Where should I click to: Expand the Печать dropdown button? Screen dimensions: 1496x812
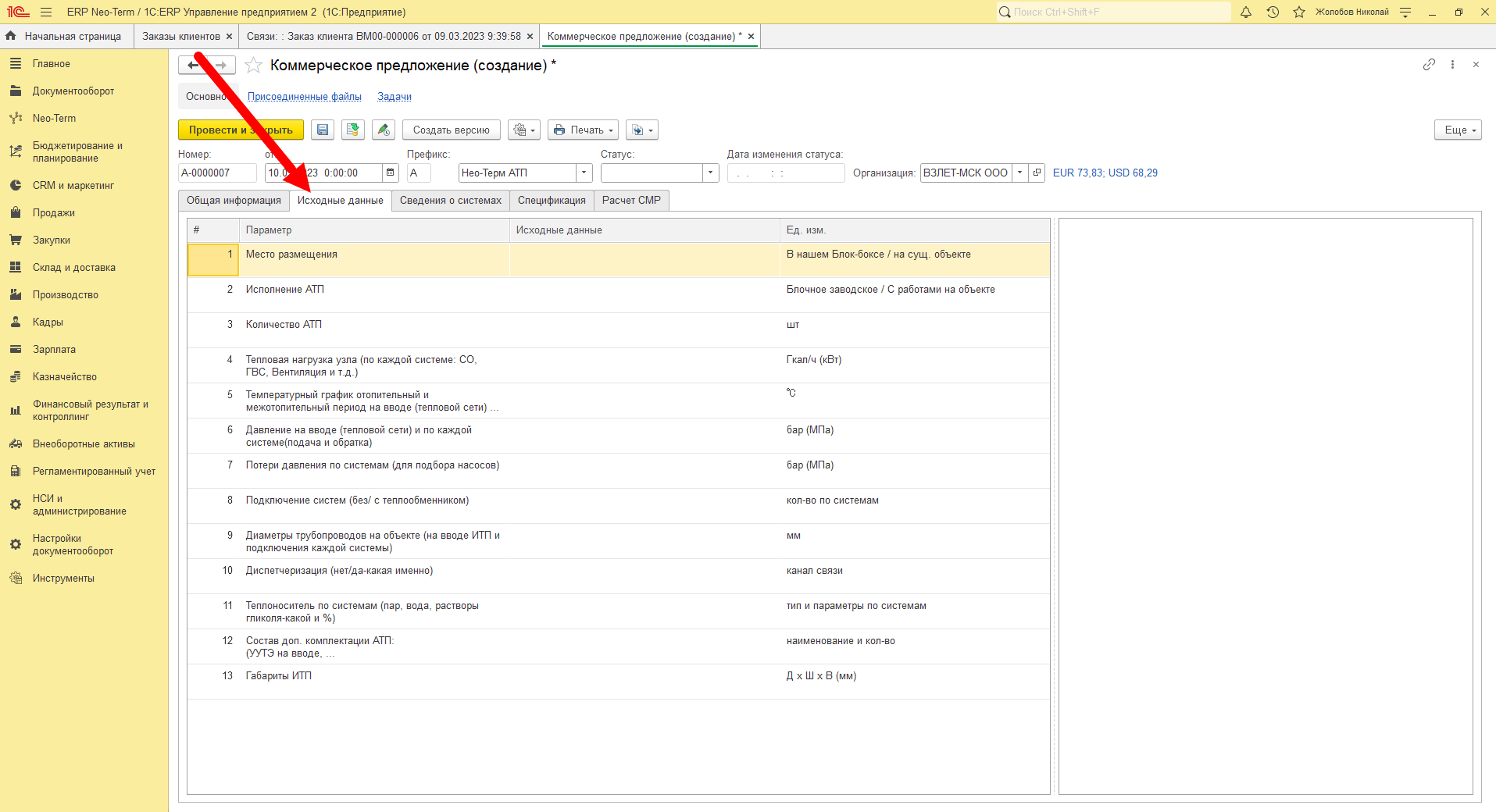pos(584,130)
